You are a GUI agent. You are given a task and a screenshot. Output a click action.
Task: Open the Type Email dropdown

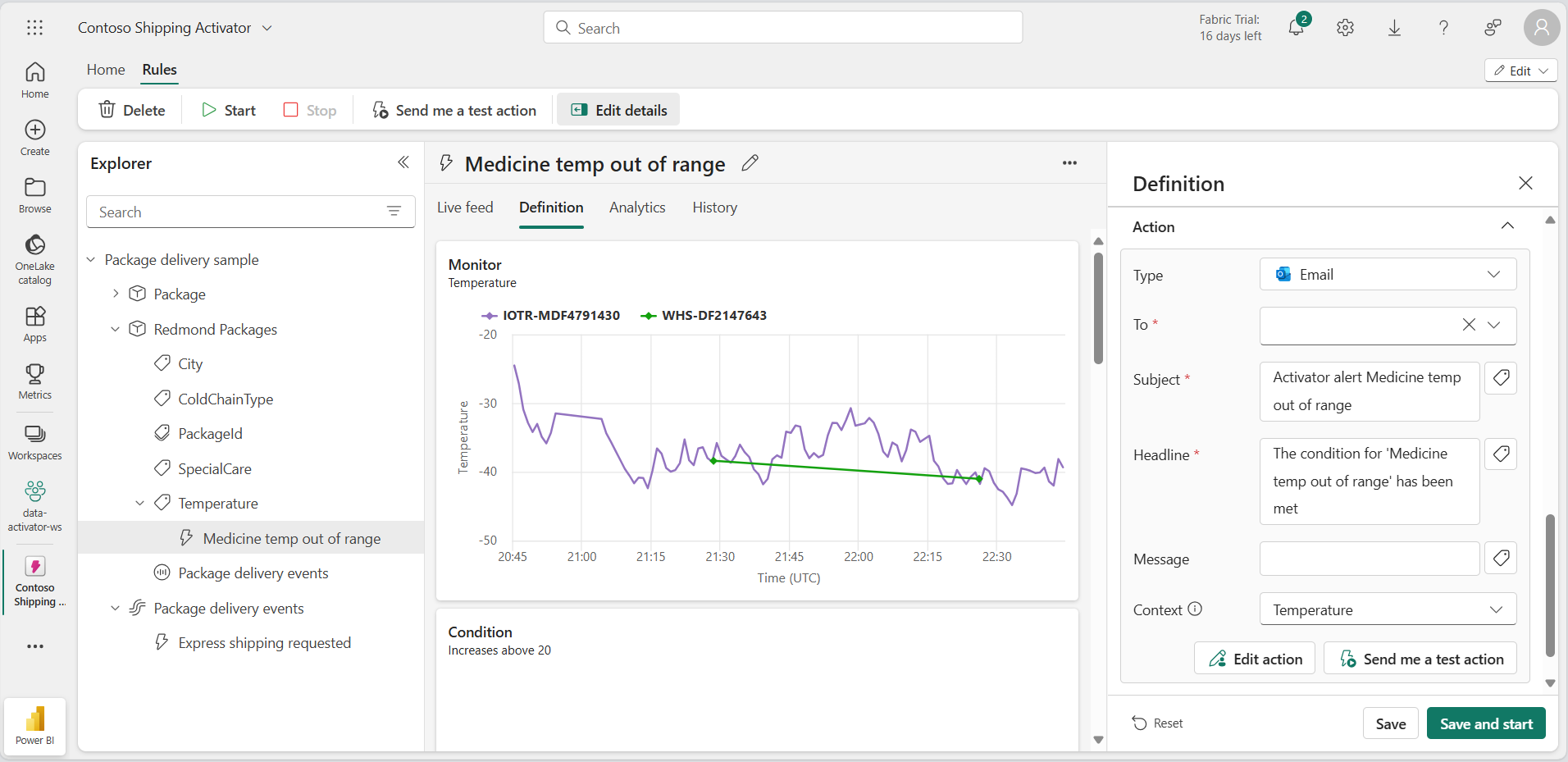pyautogui.click(x=1388, y=275)
